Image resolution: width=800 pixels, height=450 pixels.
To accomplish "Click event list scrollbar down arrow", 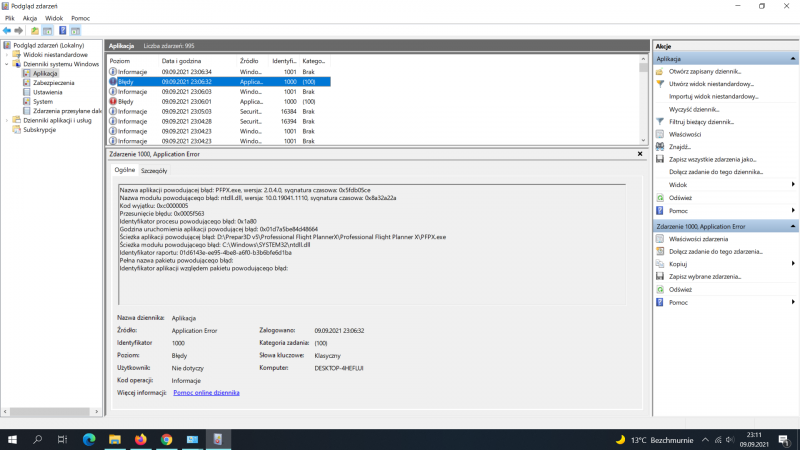I will pos(643,140).
